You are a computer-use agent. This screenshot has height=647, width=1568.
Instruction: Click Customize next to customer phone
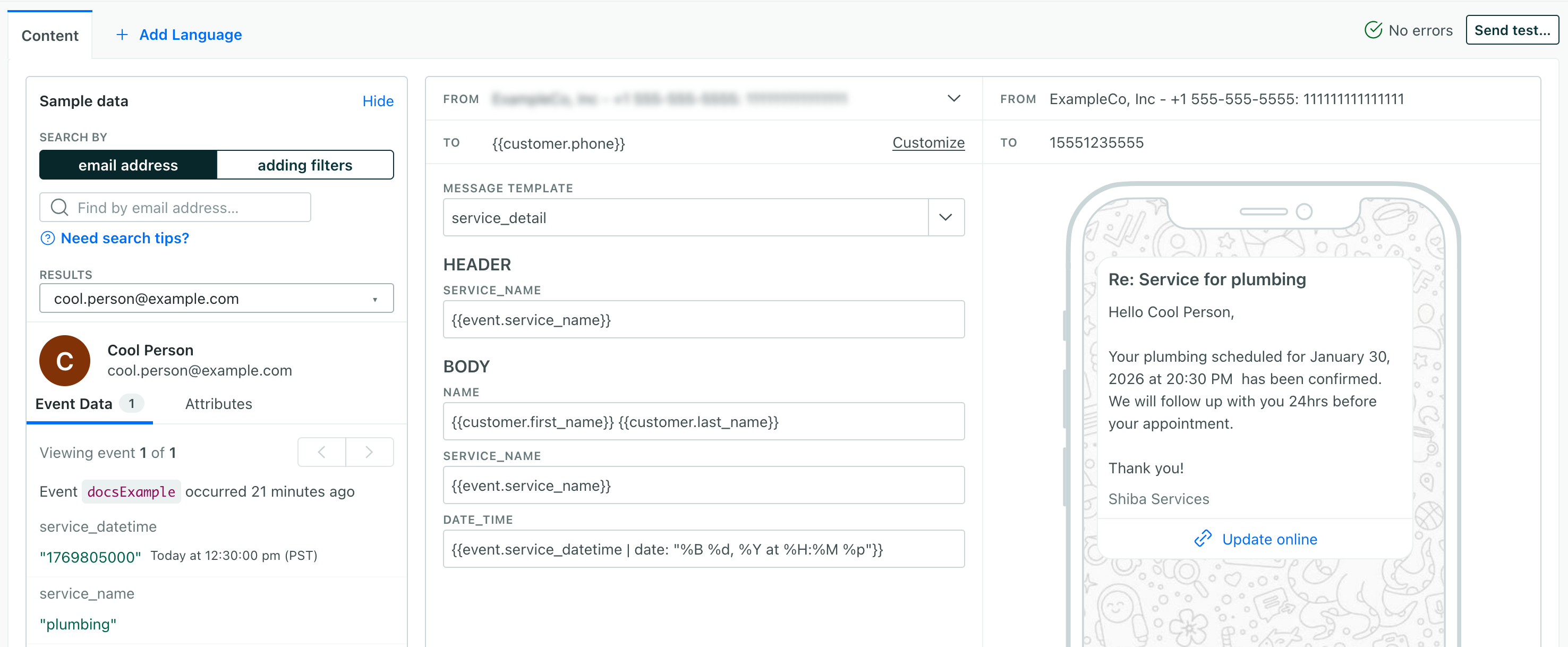928,142
